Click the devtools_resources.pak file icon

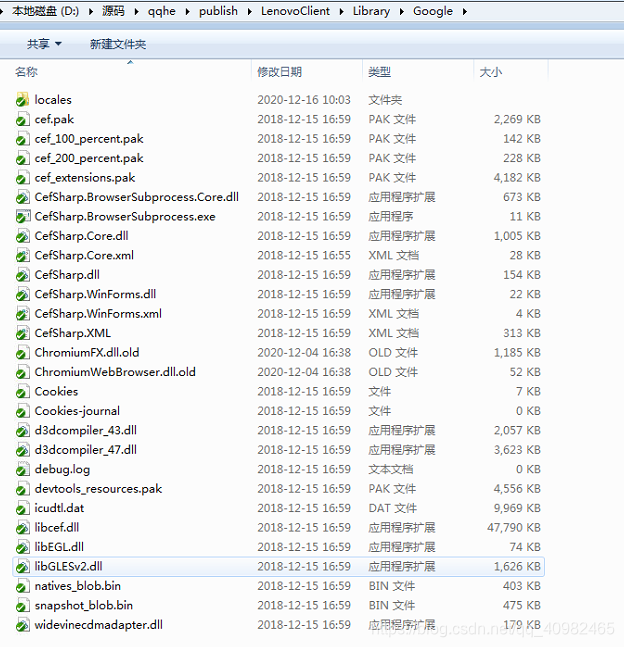pos(23,489)
